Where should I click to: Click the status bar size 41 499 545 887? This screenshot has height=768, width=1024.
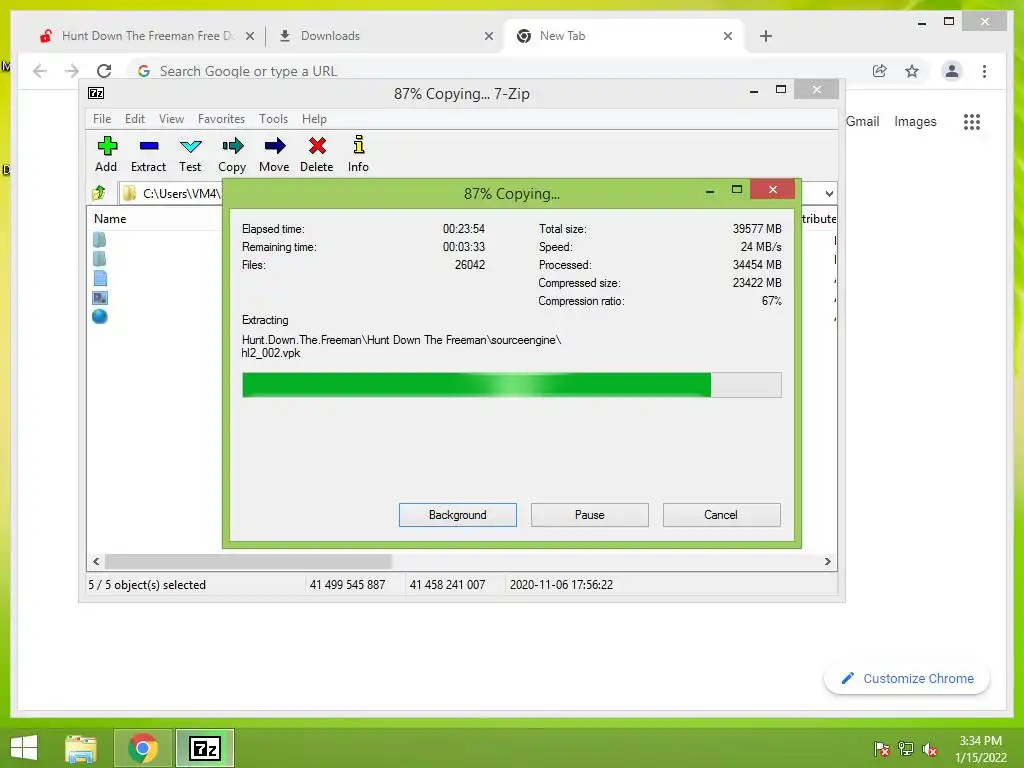click(x=347, y=584)
